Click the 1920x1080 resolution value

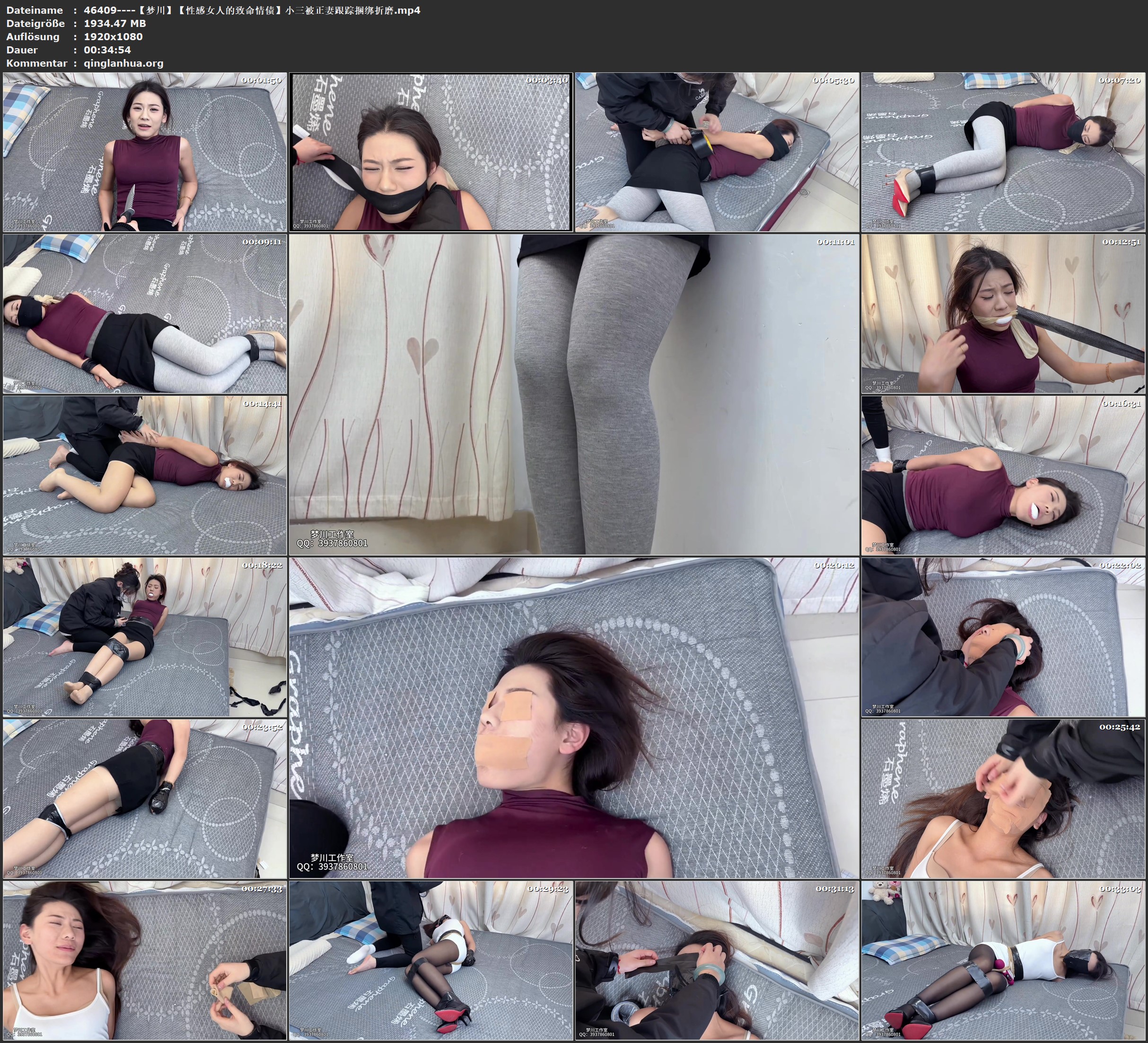113,36
